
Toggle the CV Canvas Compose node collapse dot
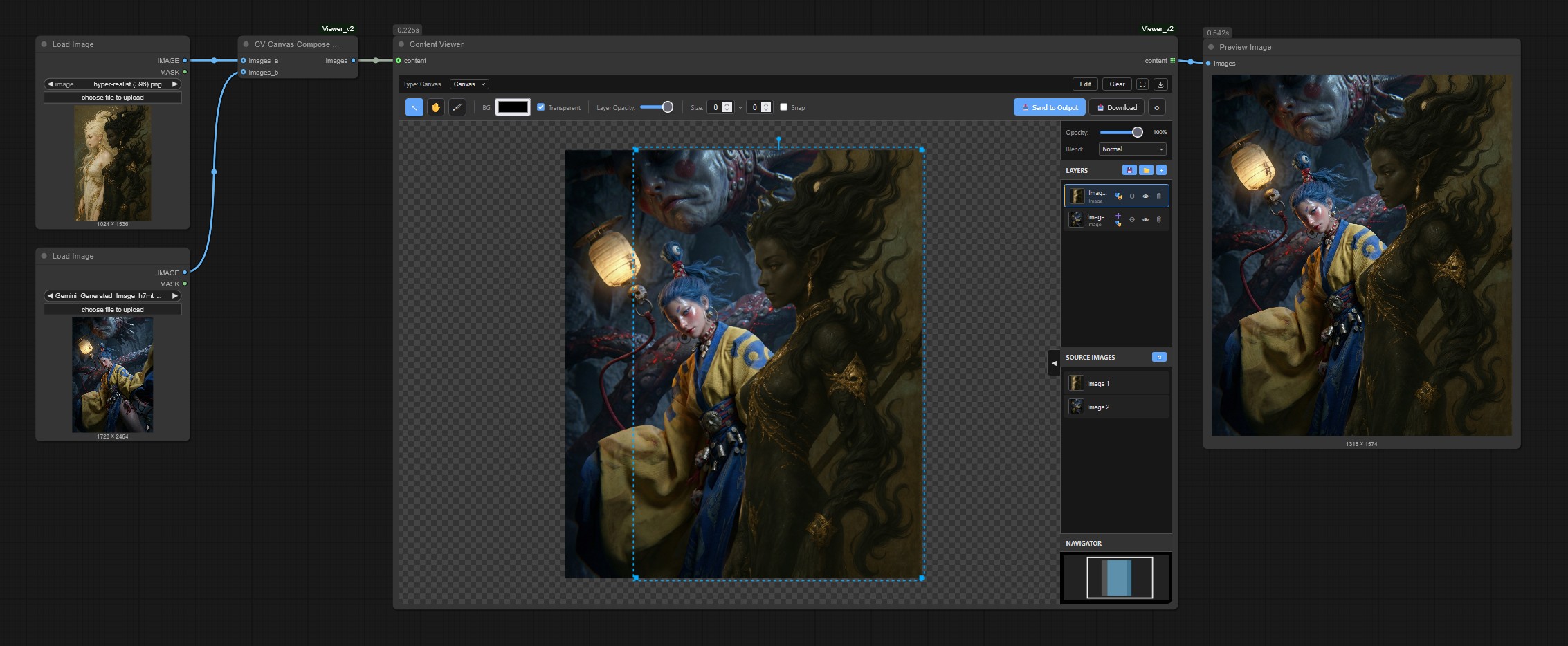246,44
